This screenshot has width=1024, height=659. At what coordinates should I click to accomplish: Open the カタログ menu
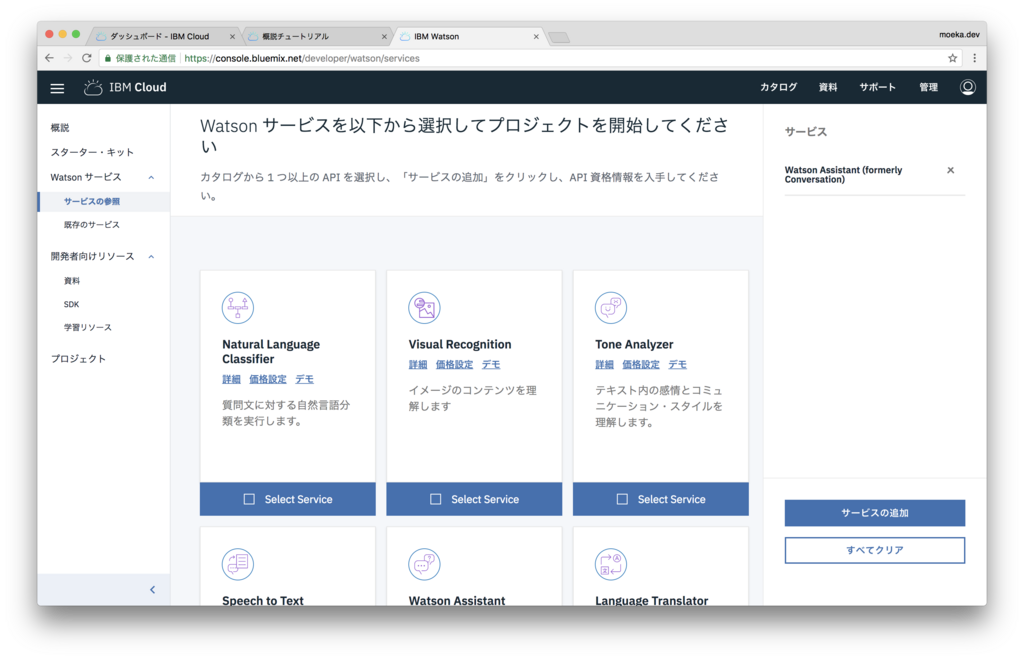point(778,87)
